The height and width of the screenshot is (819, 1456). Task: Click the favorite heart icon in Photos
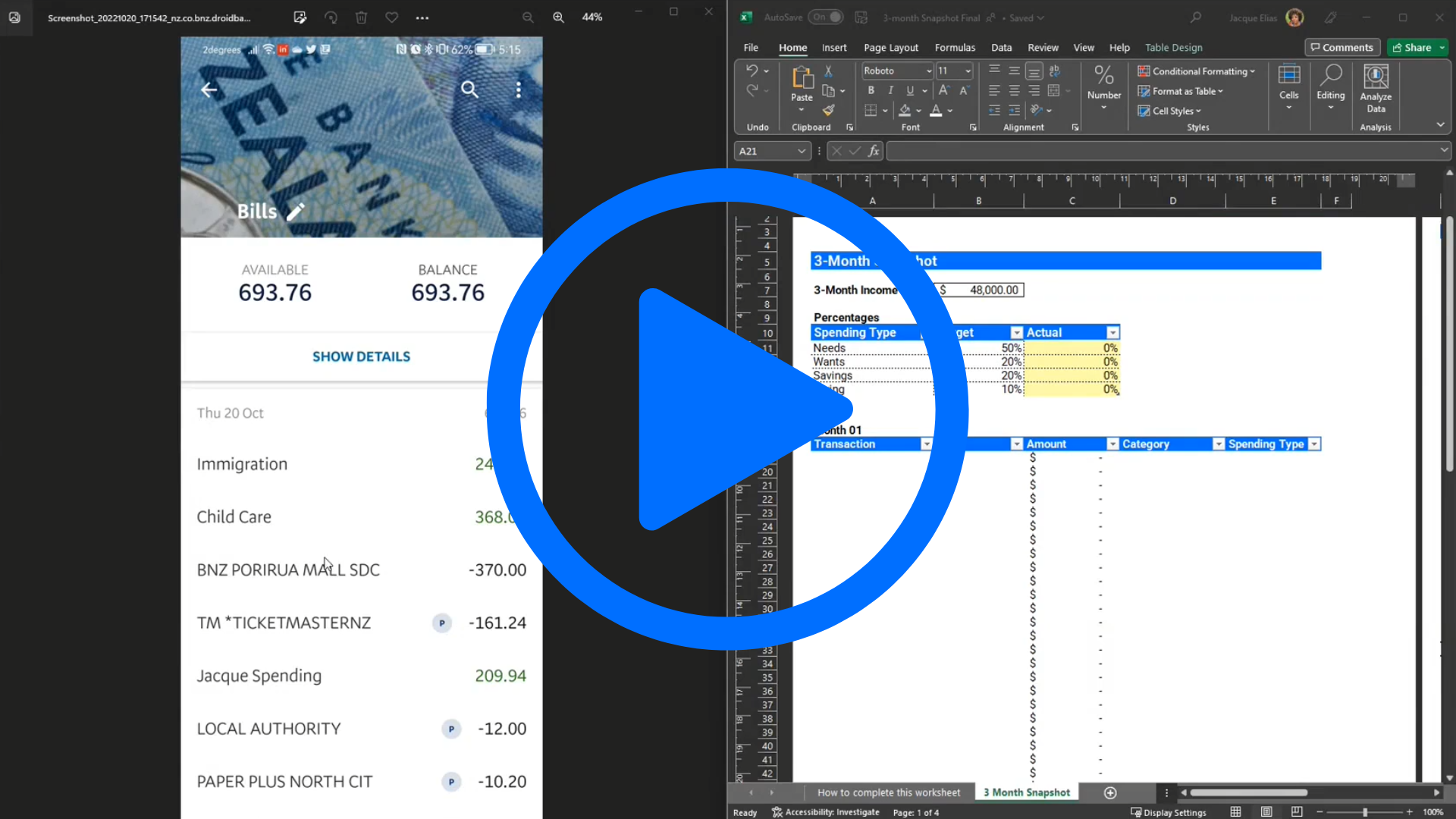(x=391, y=17)
